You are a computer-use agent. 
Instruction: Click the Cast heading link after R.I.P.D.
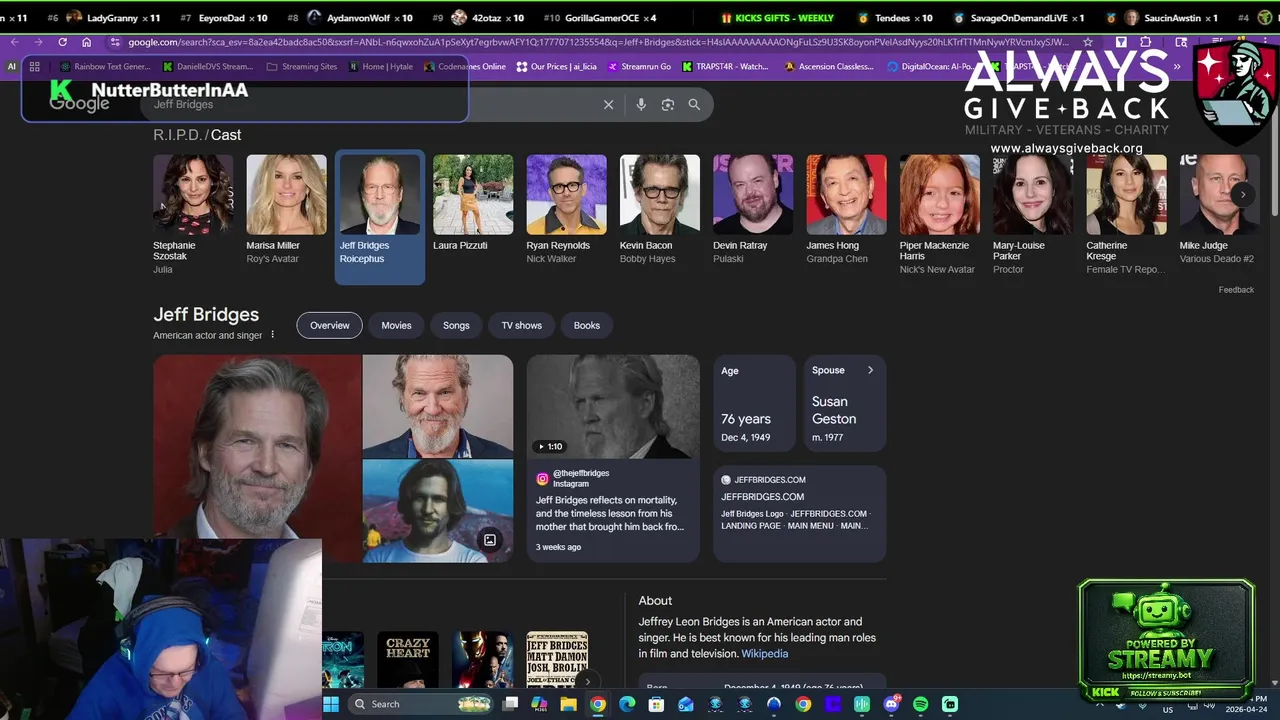226,135
